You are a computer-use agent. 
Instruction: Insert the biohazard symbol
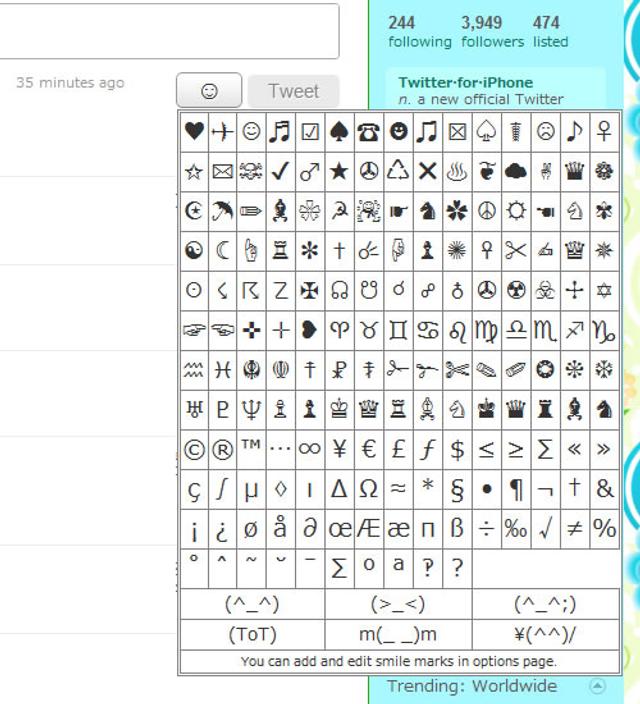point(545,290)
